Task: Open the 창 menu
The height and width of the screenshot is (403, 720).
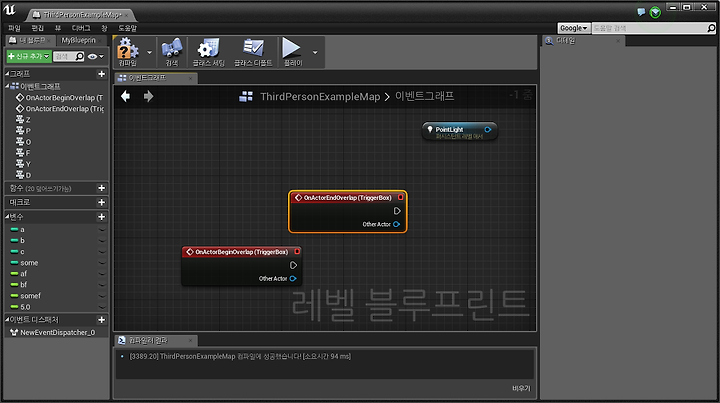Action: click(104, 28)
